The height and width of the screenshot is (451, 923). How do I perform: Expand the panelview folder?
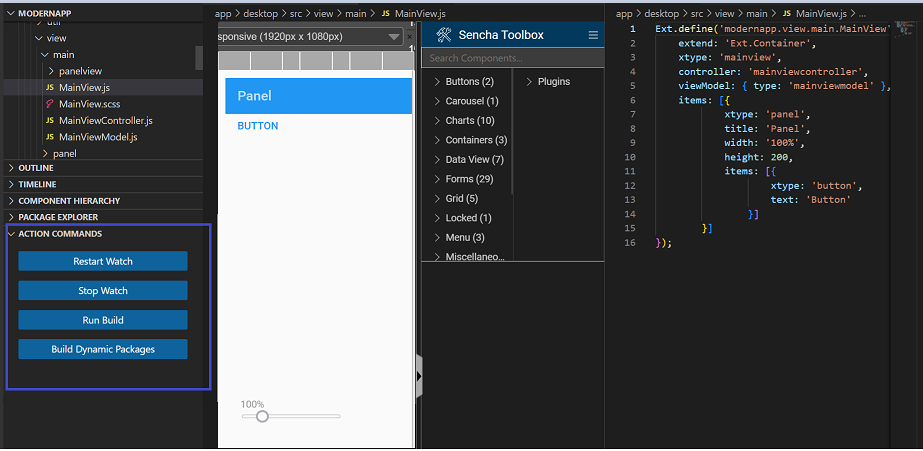pos(80,72)
